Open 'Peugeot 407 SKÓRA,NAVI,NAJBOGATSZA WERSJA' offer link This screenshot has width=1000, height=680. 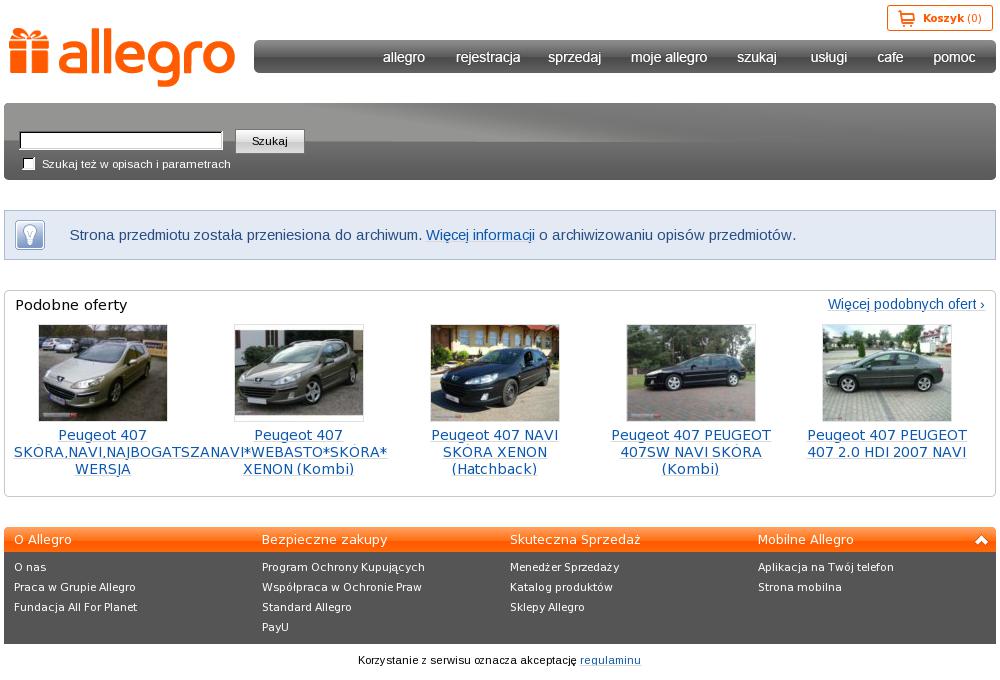pos(103,452)
